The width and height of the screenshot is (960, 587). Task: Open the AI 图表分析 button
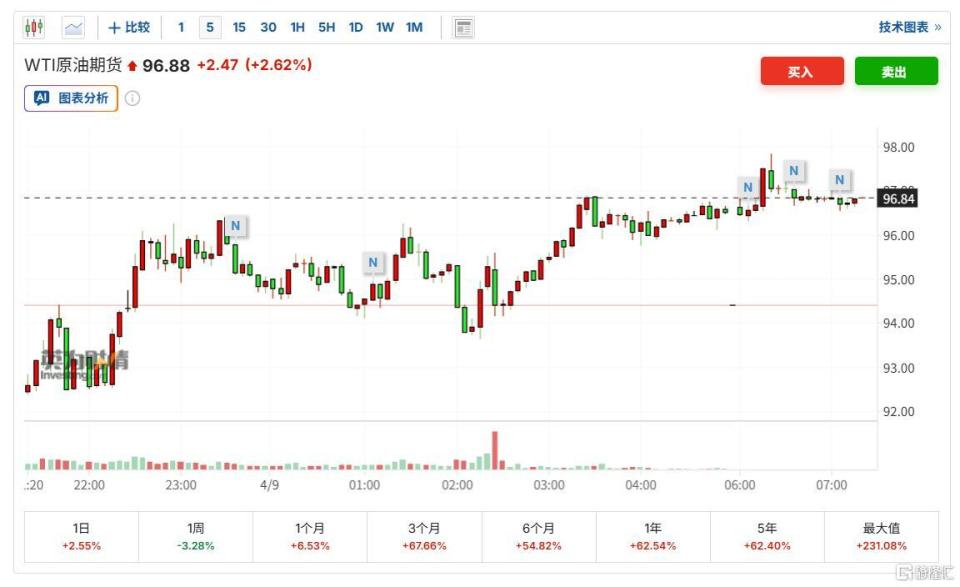[x=71, y=98]
